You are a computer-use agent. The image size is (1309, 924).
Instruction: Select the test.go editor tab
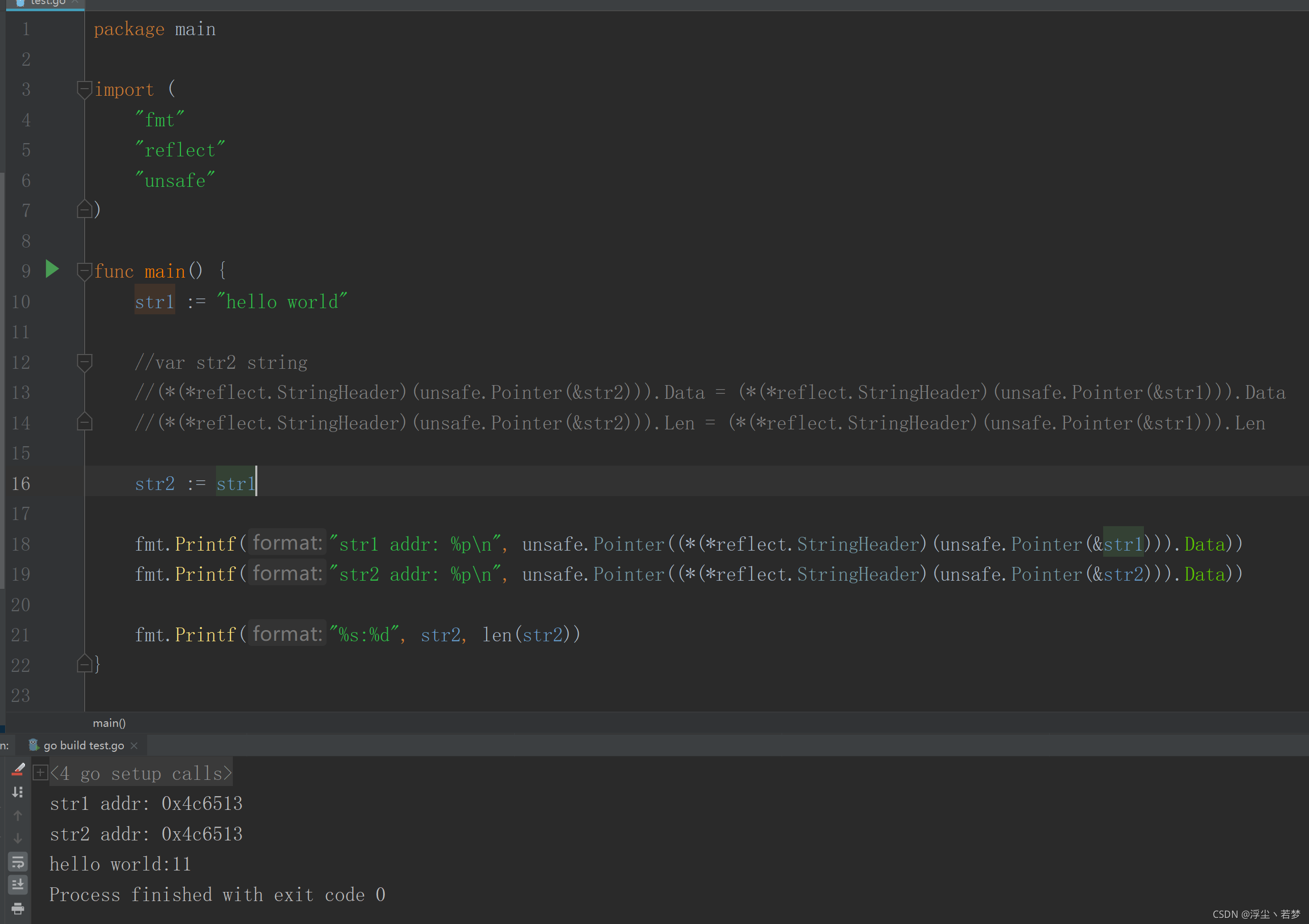point(47,3)
